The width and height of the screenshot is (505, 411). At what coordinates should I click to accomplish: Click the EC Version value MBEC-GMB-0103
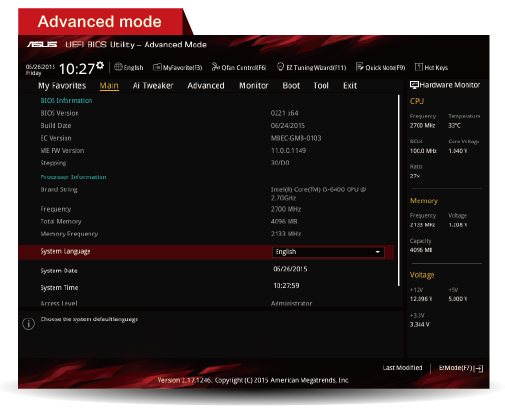tap(296, 138)
